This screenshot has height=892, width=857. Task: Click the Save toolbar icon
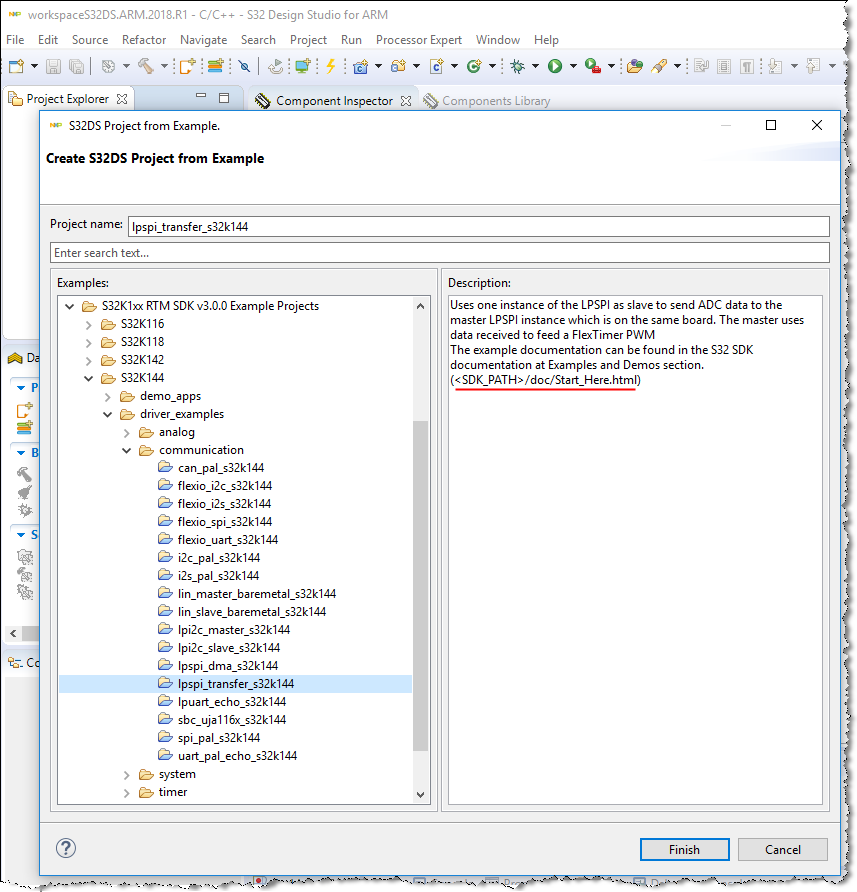coord(53,67)
